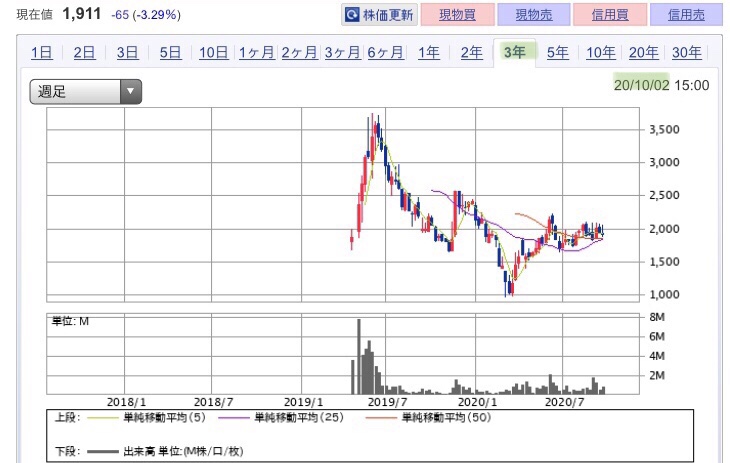Click the tallest volume bar in 2019

tap(358, 356)
